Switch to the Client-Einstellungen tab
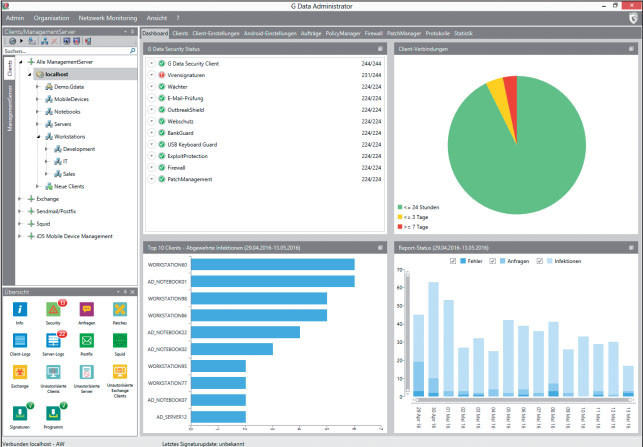 coord(216,34)
